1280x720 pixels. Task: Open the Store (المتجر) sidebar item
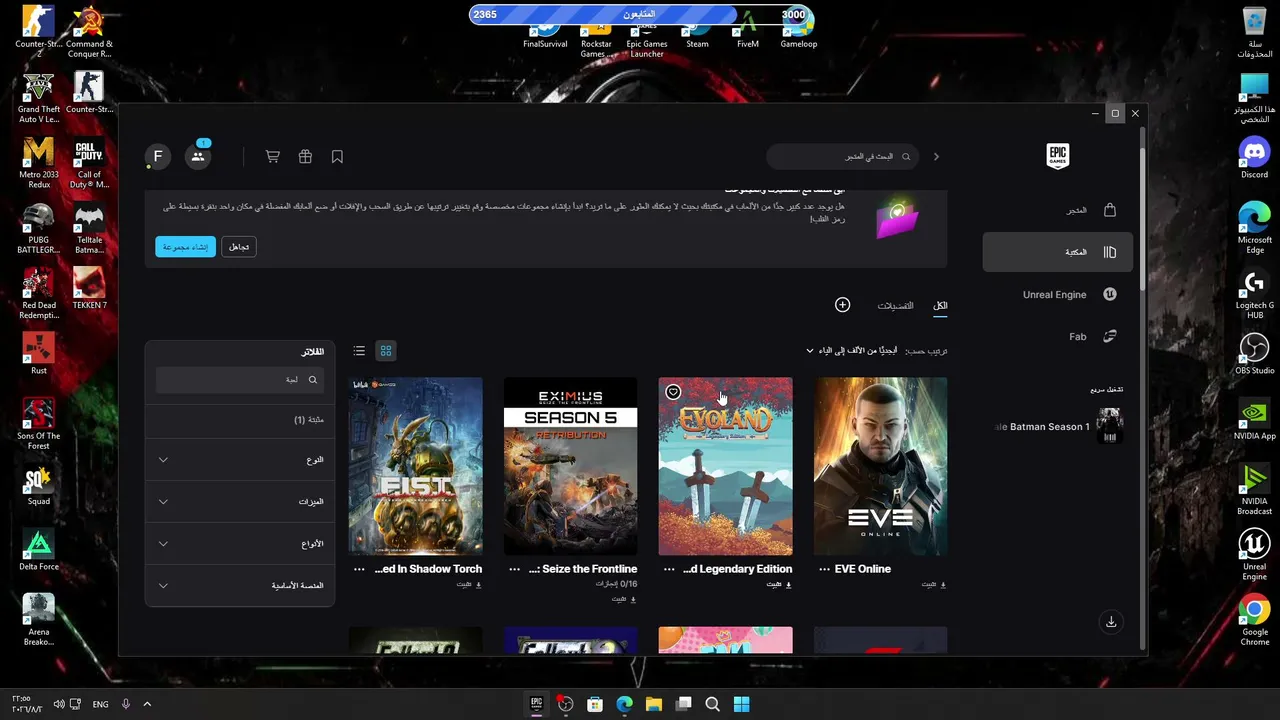(1058, 210)
